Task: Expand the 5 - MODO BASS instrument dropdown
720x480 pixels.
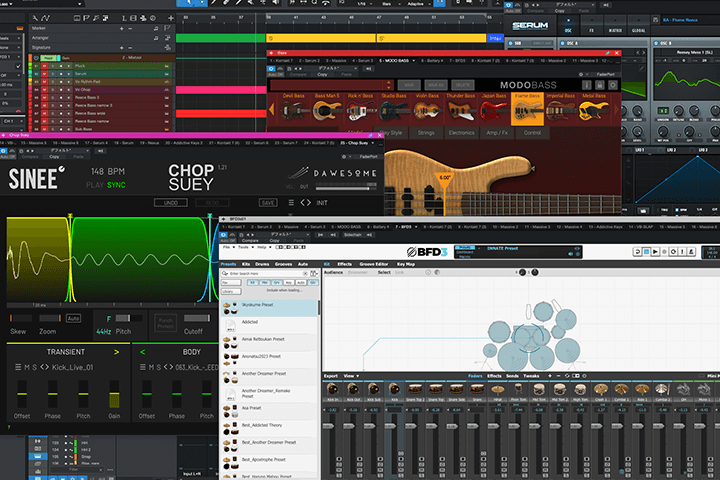Action: point(413,61)
